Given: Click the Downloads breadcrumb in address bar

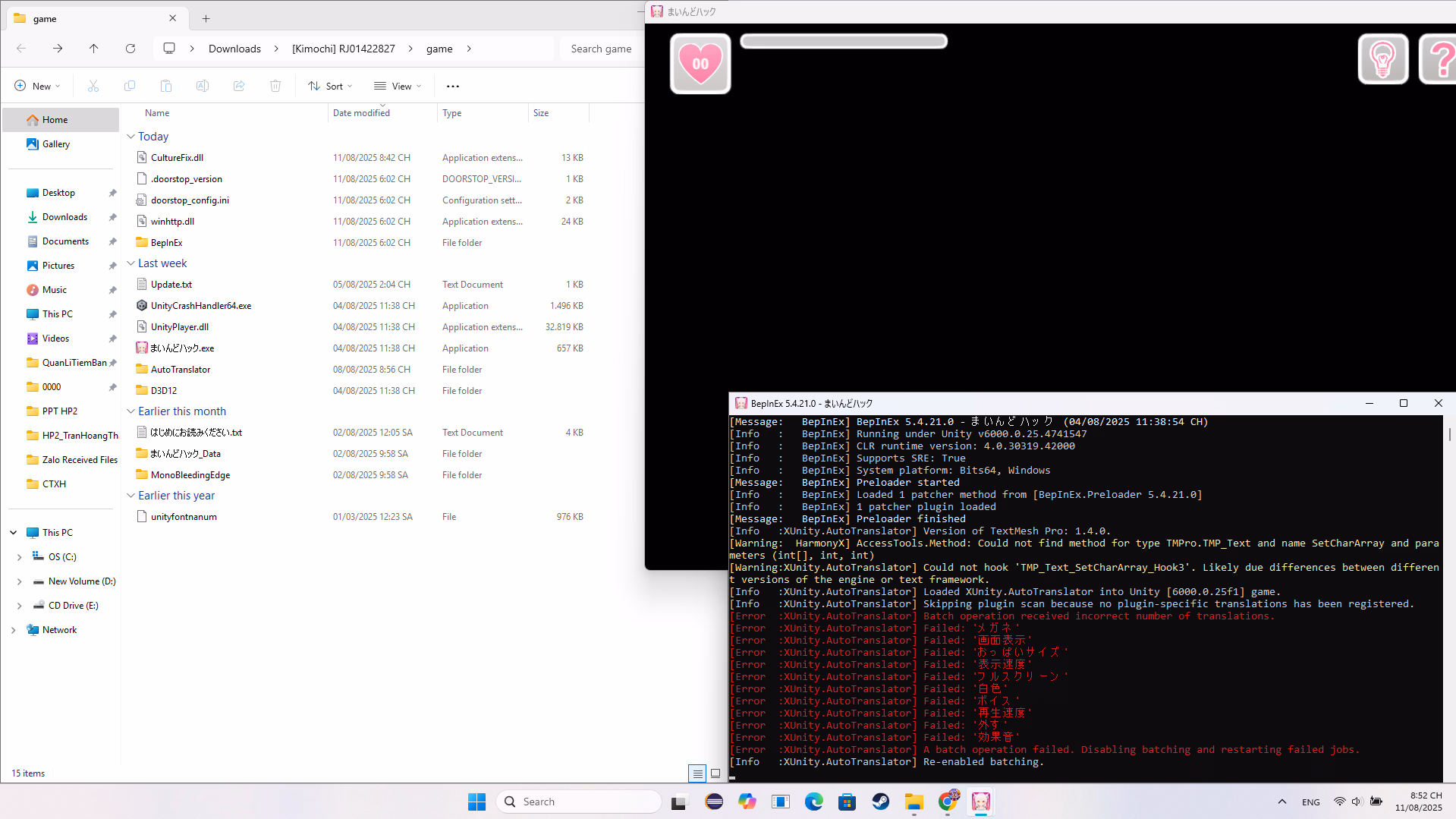Looking at the screenshot, I should pos(234,49).
